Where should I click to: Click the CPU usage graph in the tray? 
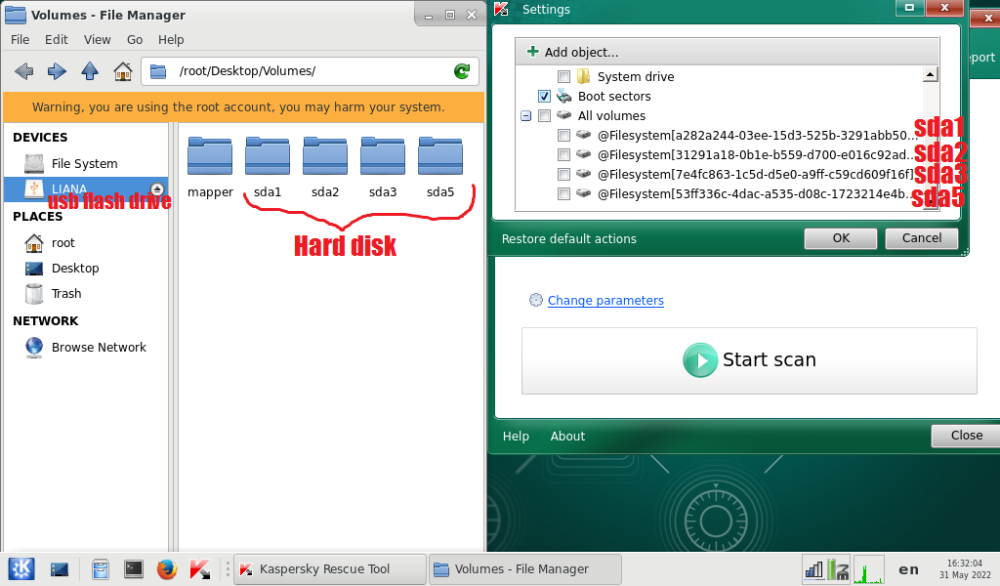pyautogui.click(x=868, y=569)
